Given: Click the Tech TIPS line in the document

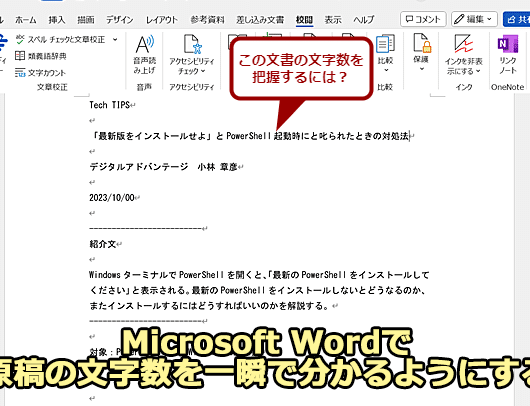Looking at the screenshot, I should [110, 105].
